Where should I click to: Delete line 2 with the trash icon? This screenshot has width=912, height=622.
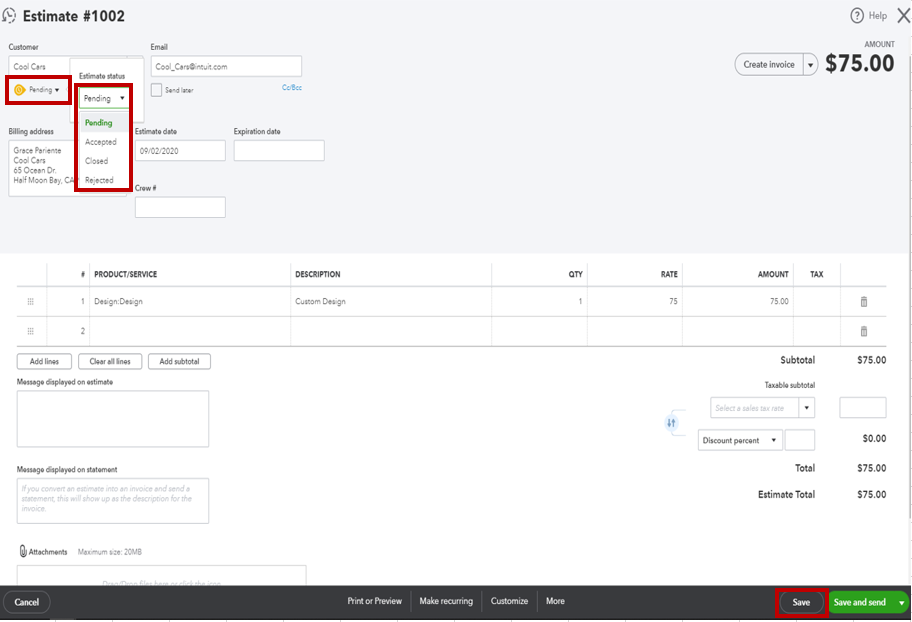(862, 330)
